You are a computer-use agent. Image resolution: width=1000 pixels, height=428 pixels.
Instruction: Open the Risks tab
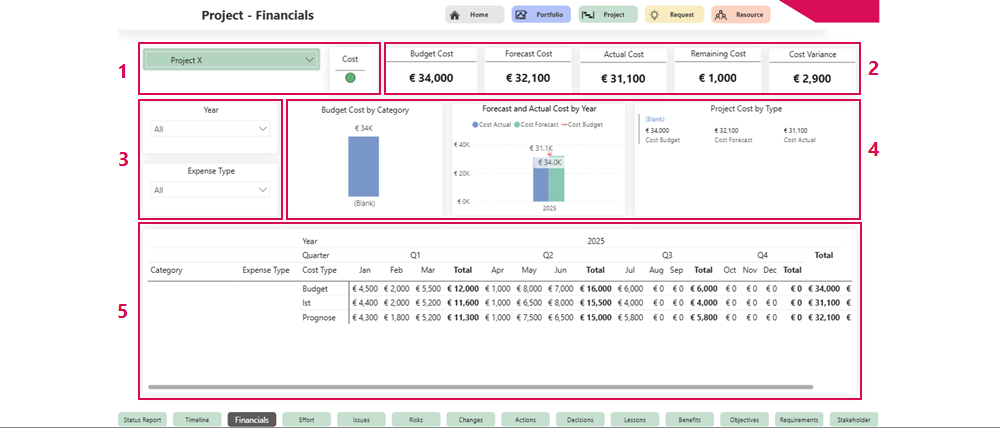[416, 420]
